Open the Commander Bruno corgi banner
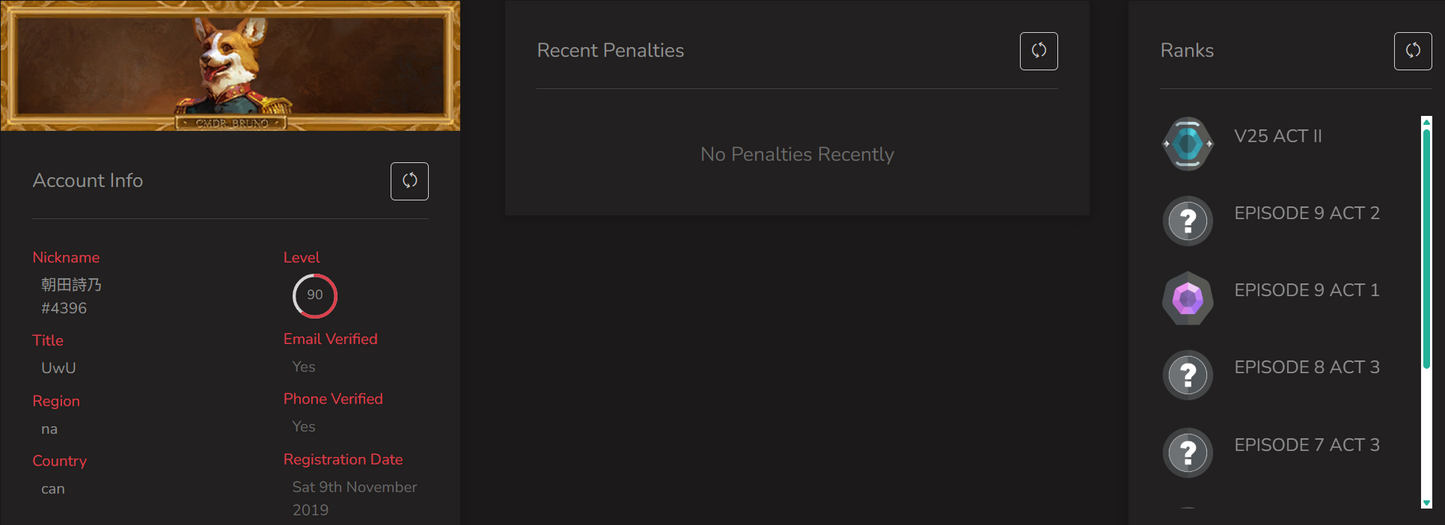 (x=230, y=66)
